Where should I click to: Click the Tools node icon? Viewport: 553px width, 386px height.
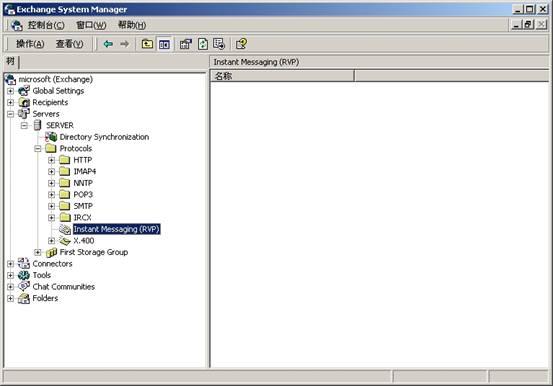click(24, 275)
